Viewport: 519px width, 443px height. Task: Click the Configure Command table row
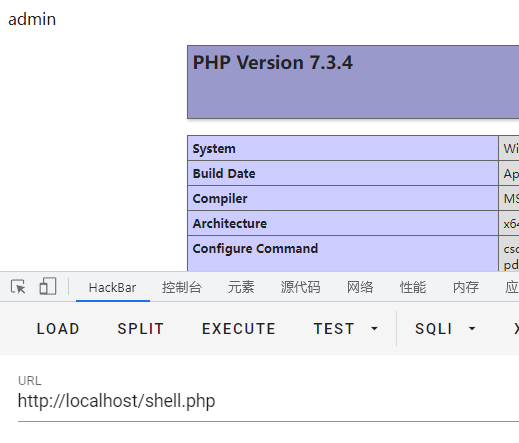pos(353,253)
